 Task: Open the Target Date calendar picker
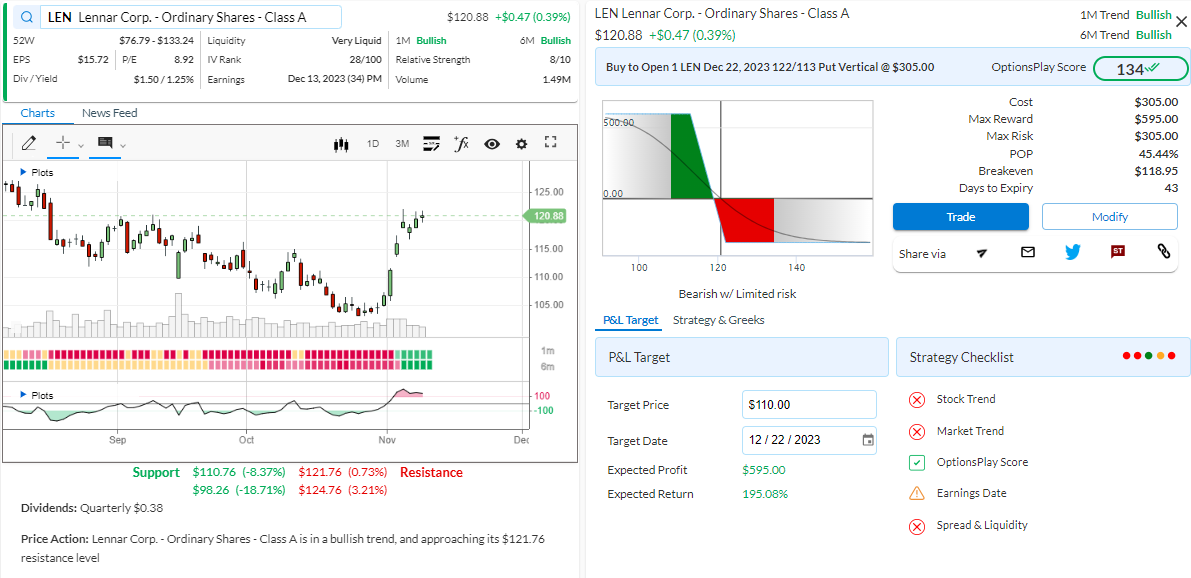[868, 440]
